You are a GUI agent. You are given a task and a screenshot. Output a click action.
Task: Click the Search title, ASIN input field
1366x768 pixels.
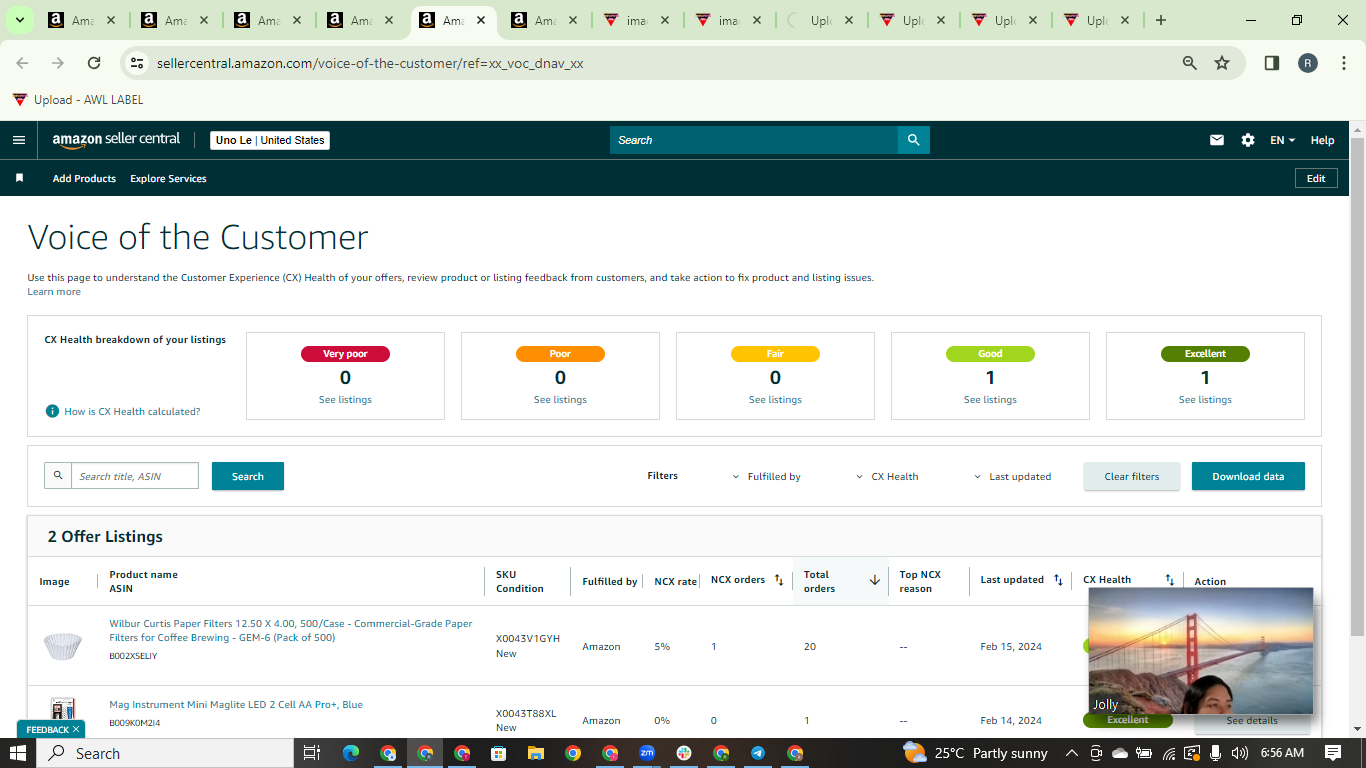[x=134, y=476]
